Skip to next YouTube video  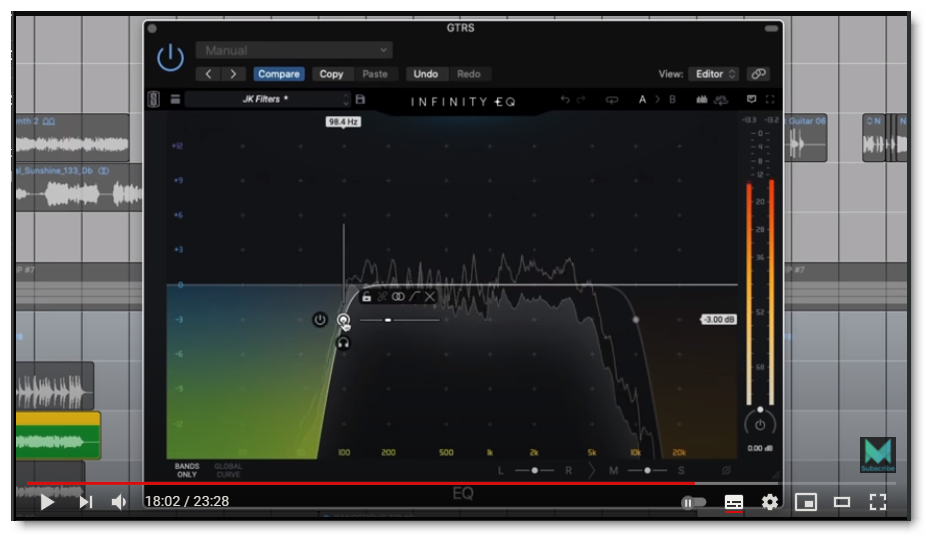86,502
